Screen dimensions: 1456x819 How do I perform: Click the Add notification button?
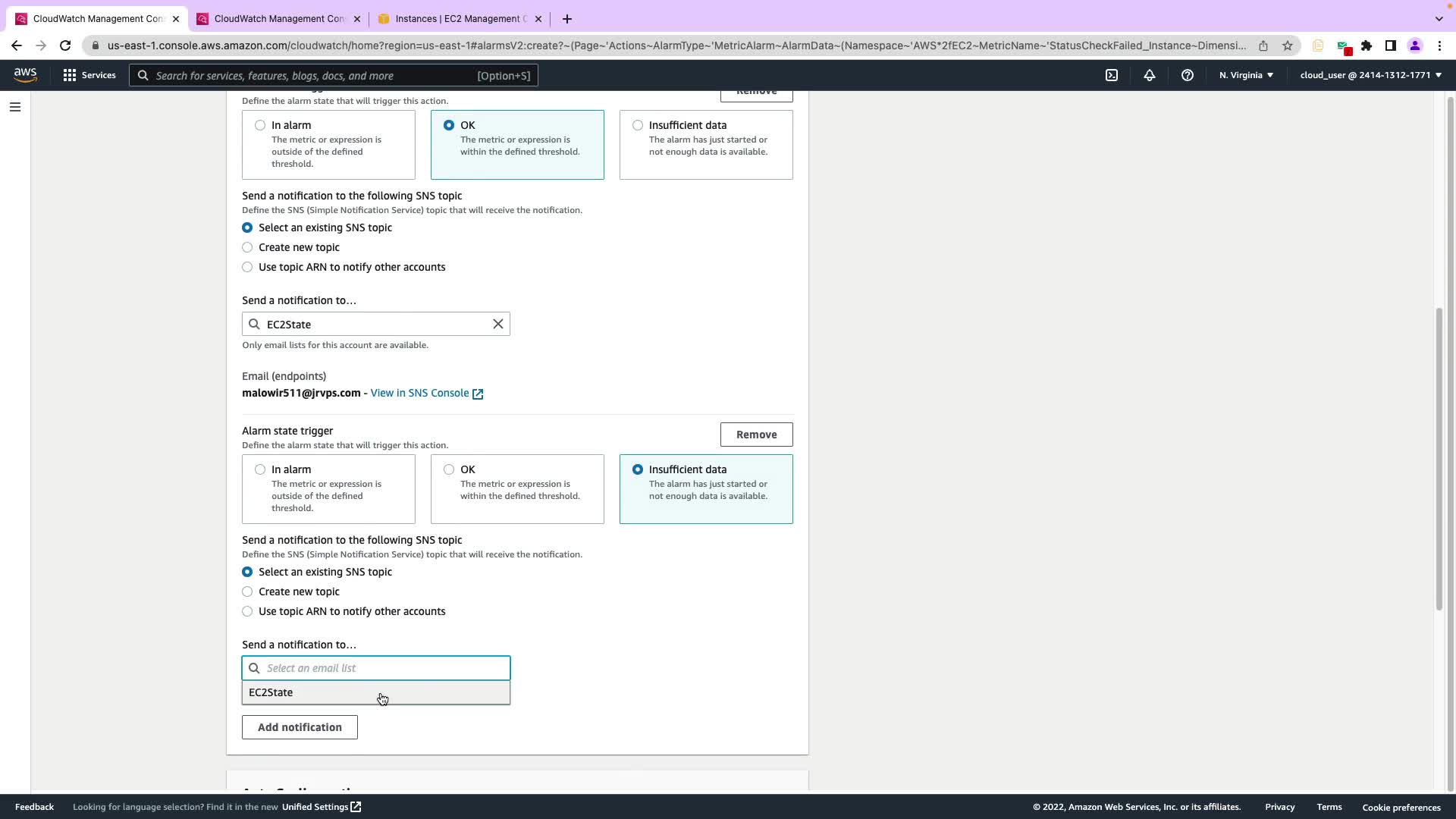300,727
